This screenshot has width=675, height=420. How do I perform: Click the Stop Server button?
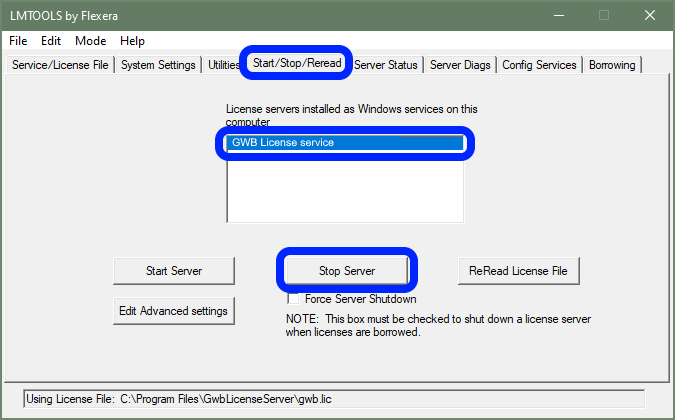347,271
